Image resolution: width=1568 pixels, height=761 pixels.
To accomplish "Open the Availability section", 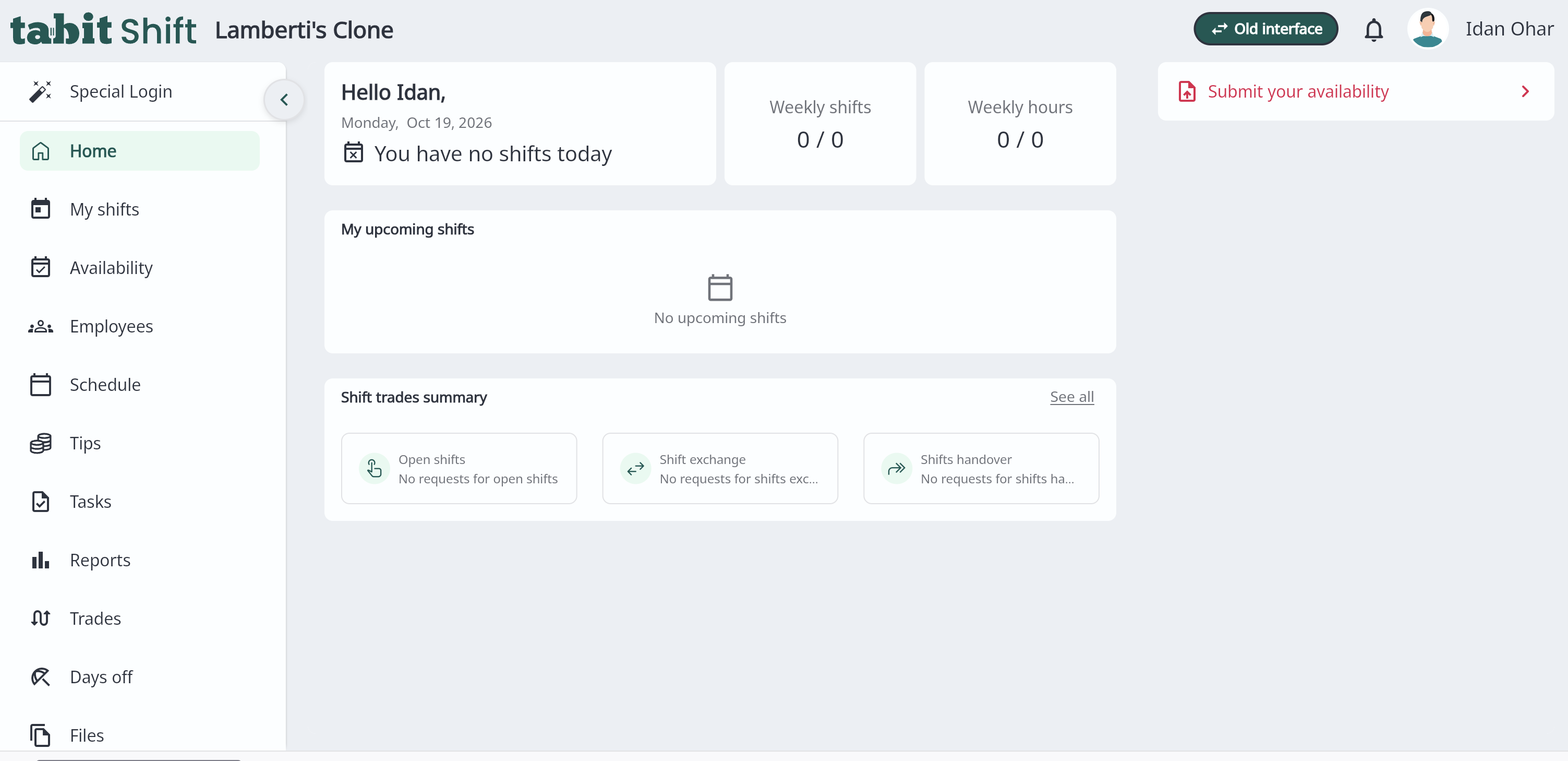I will point(139,267).
